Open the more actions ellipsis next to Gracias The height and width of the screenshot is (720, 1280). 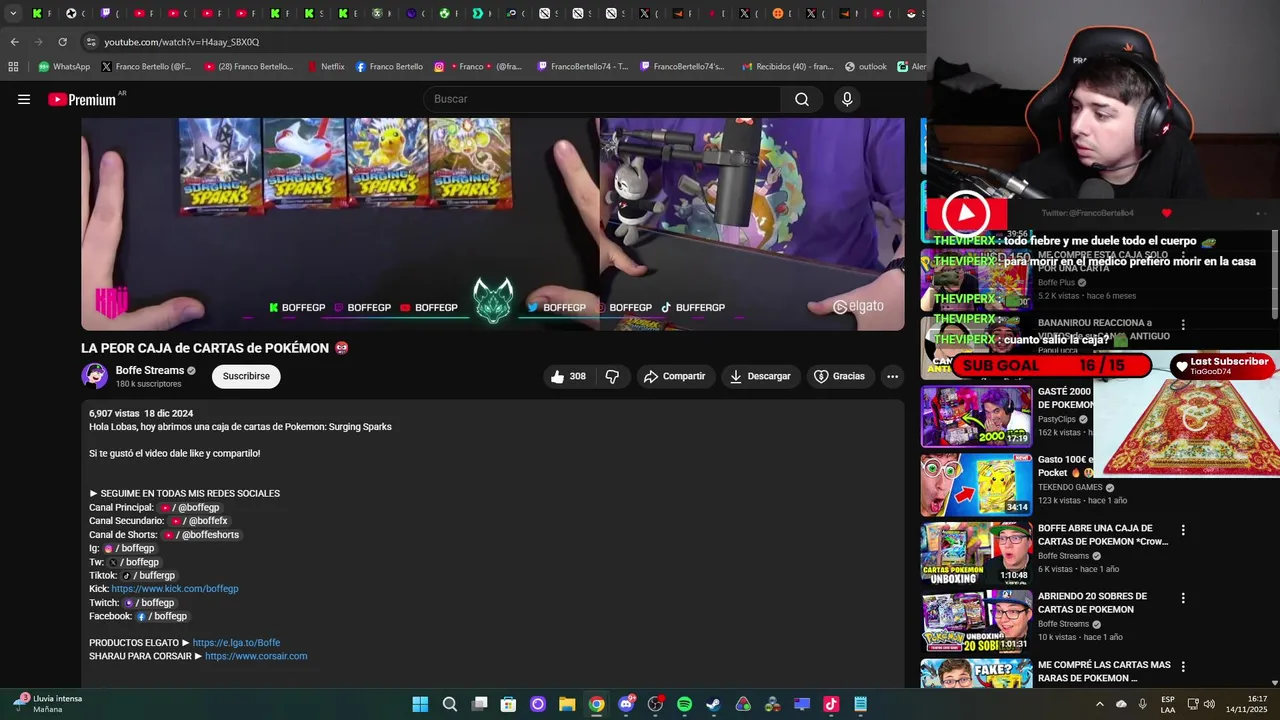point(892,376)
